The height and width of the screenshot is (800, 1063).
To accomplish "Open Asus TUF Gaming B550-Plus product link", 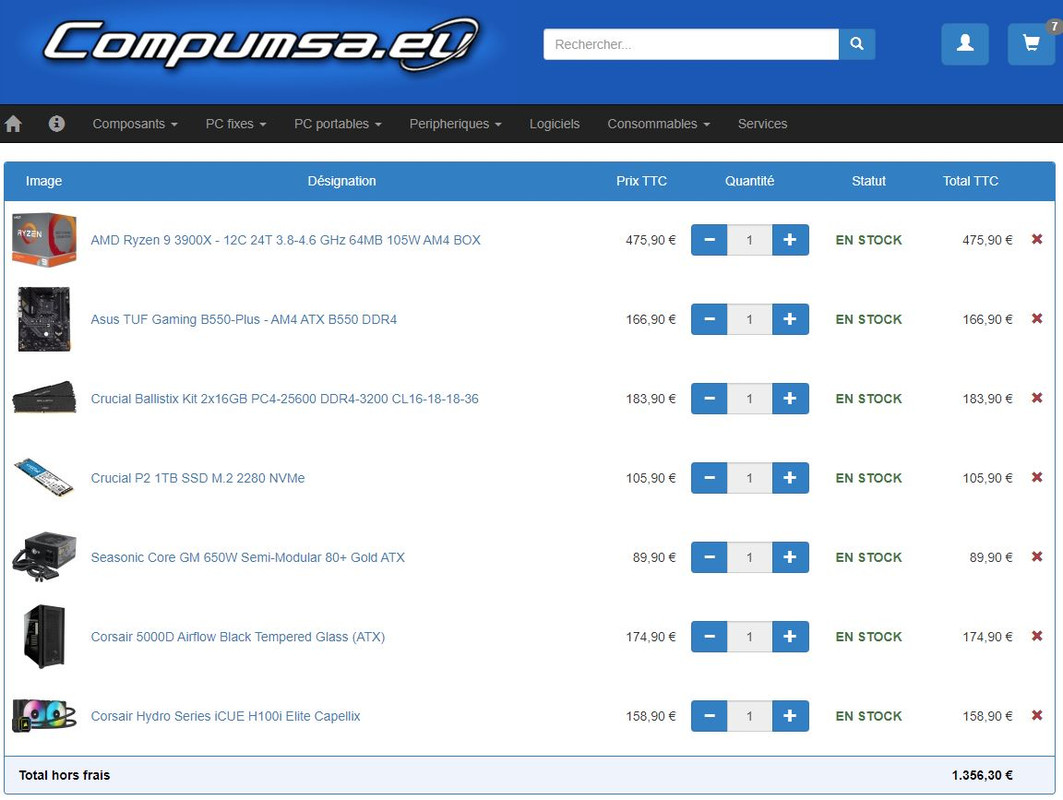I will 244,319.
